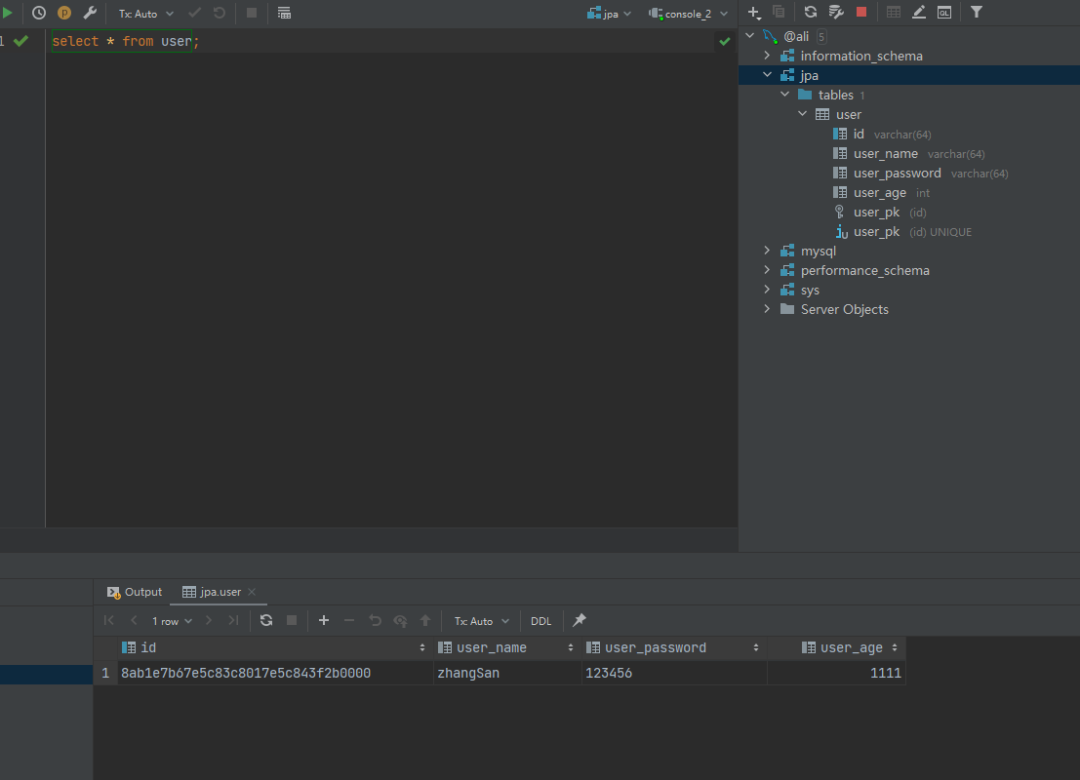Open the console_2 session dropdown
This screenshot has height=780, width=1080.
coord(687,13)
